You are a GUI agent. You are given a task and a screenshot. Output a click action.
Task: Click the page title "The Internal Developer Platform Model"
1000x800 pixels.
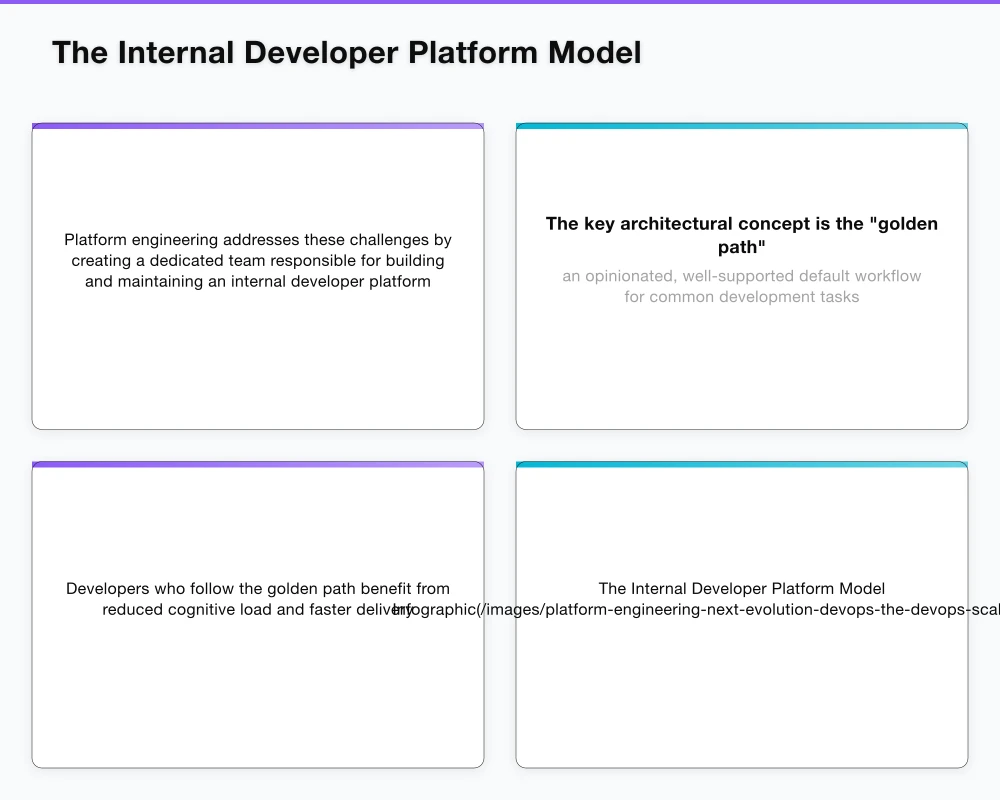coord(348,52)
